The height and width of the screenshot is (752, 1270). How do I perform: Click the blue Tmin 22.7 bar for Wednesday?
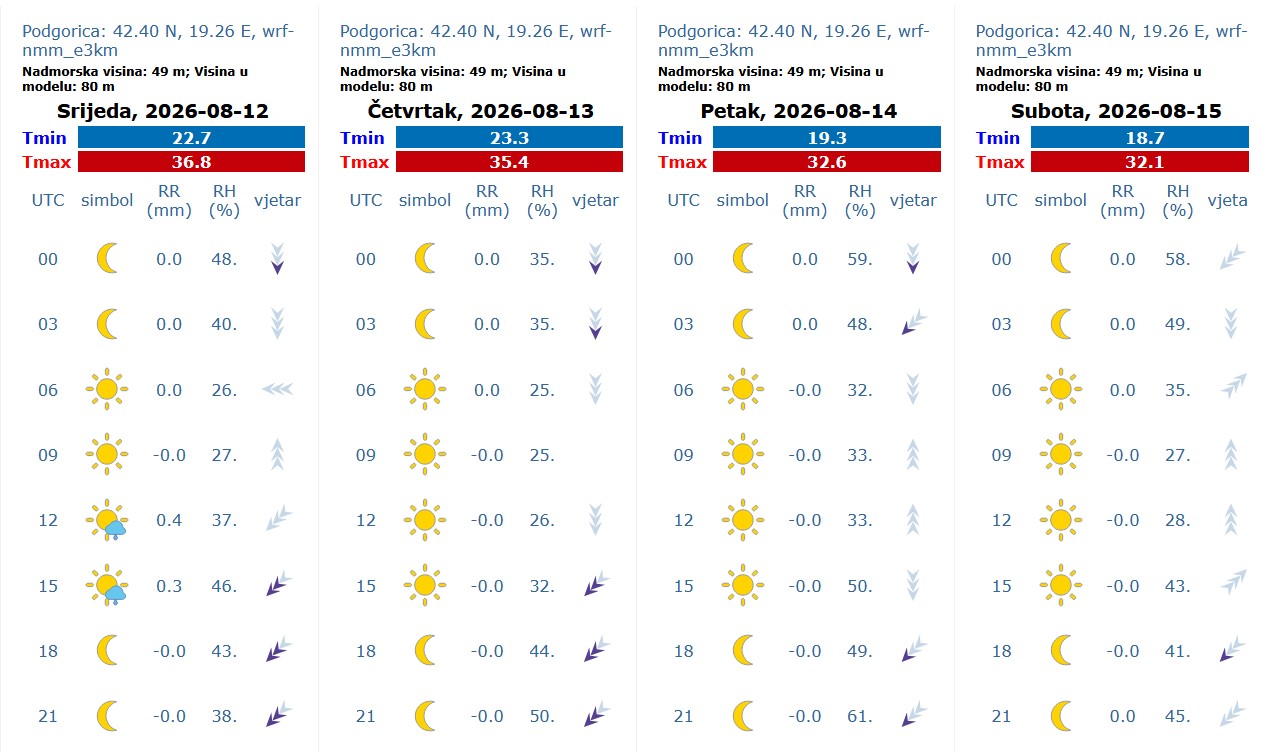pos(191,138)
